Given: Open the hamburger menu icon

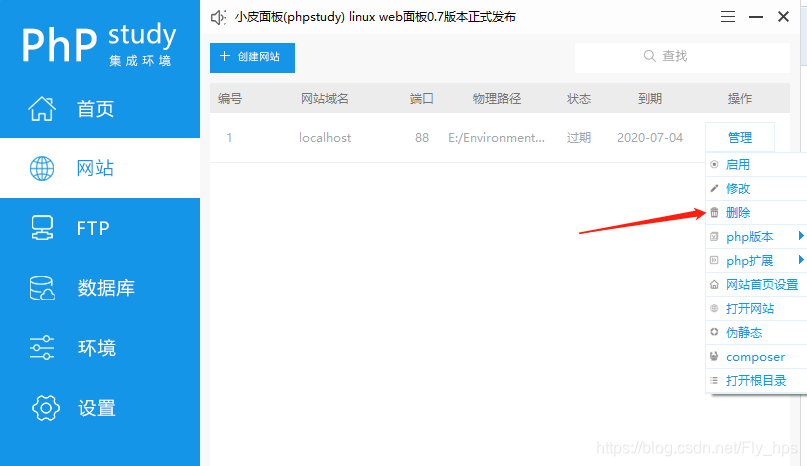Looking at the screenshot, I should pyautogui.click(x=728, y=17).
